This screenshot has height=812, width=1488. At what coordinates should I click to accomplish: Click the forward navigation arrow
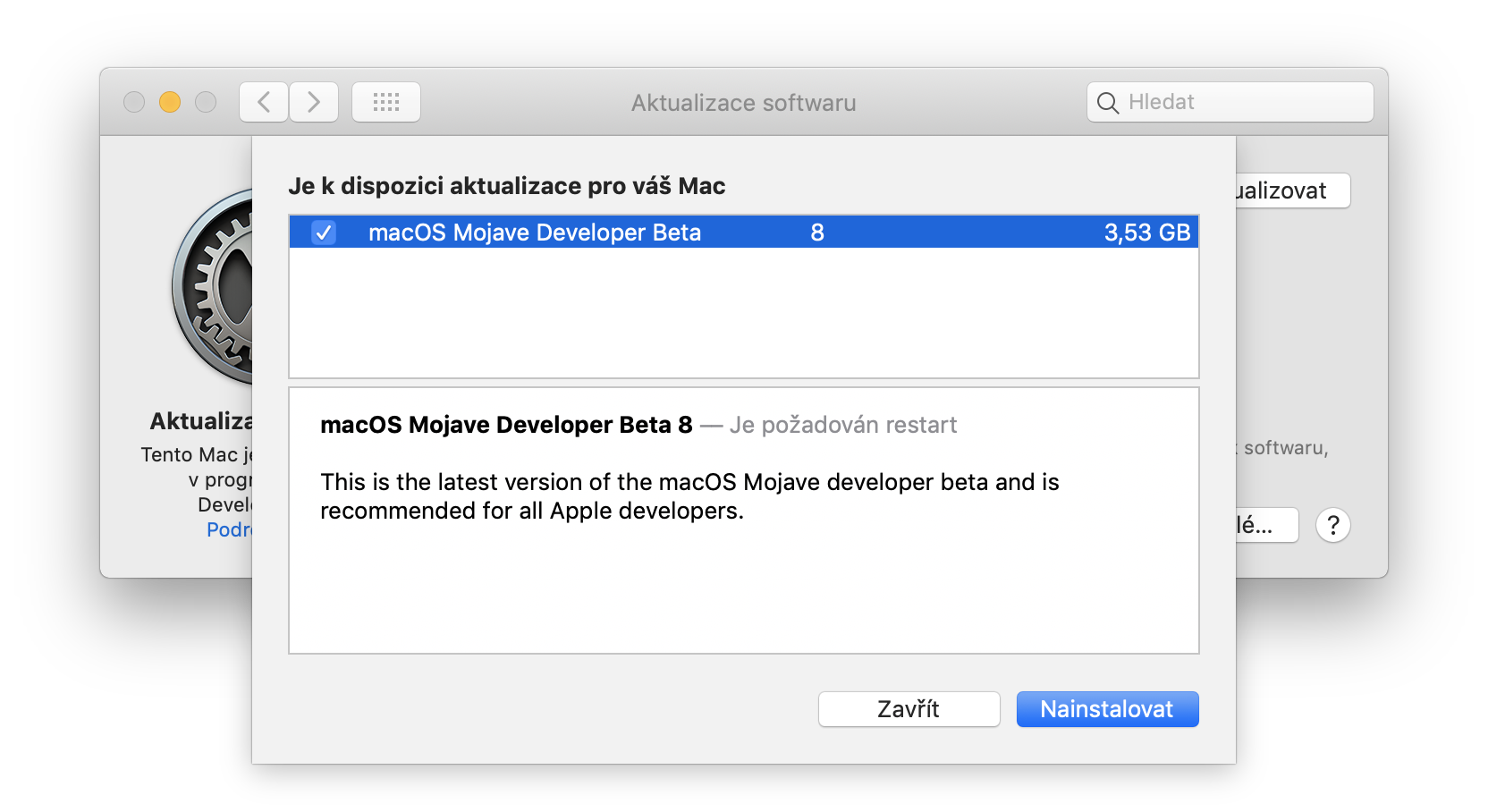(314, 102)
